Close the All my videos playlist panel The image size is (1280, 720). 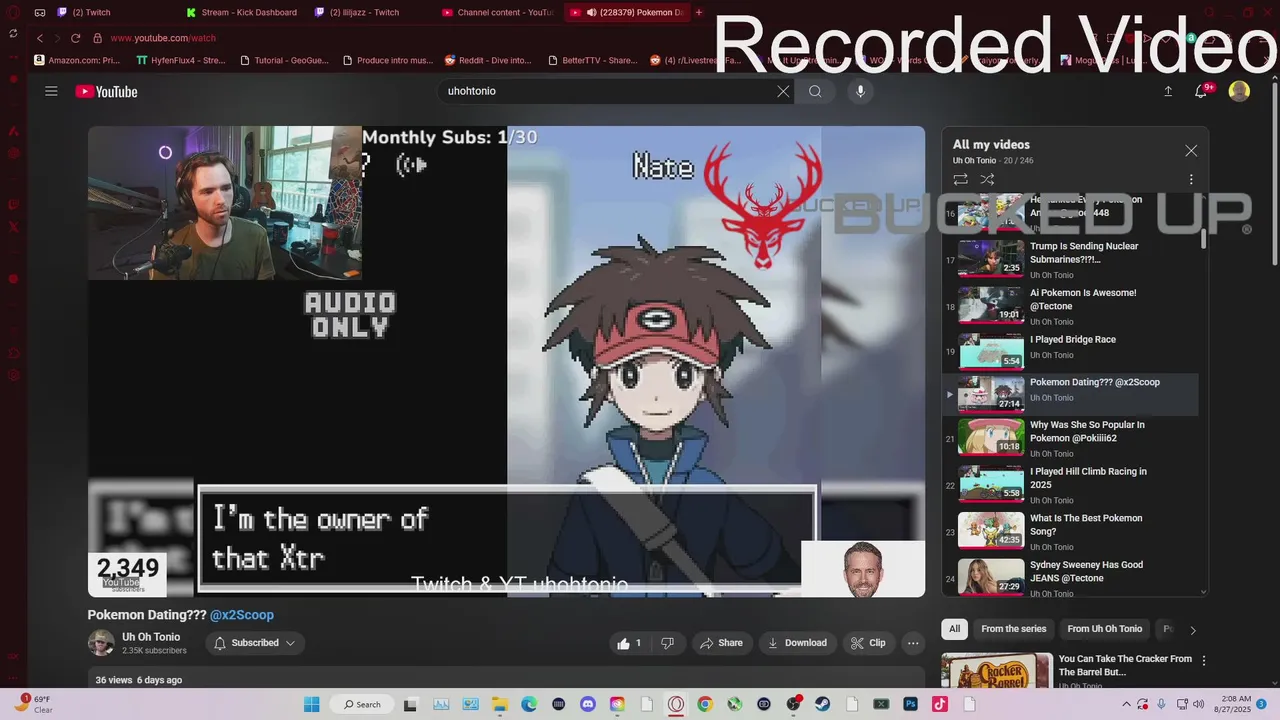click(1191, 151)
